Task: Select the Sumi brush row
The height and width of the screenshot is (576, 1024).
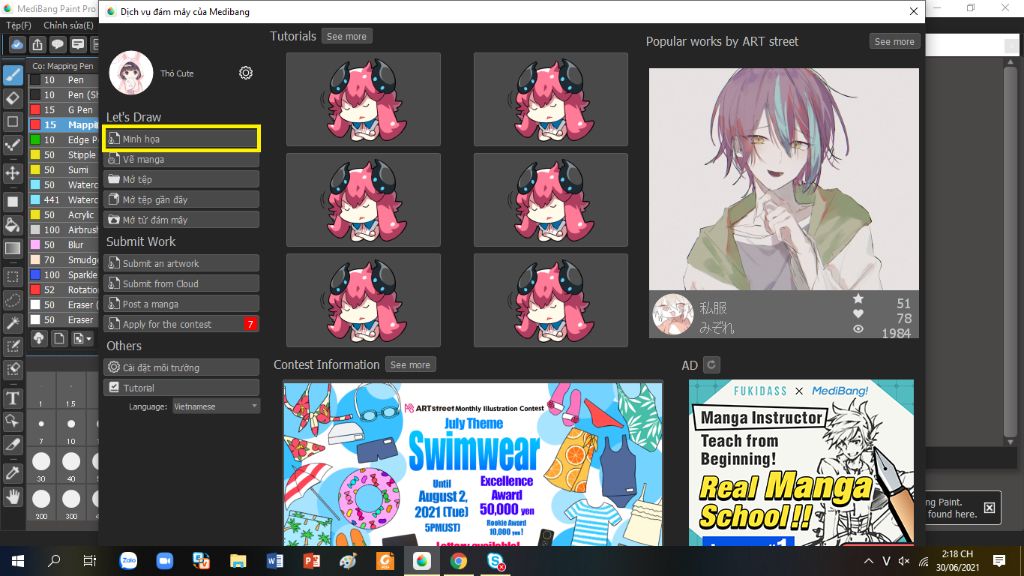Action: 63,170
